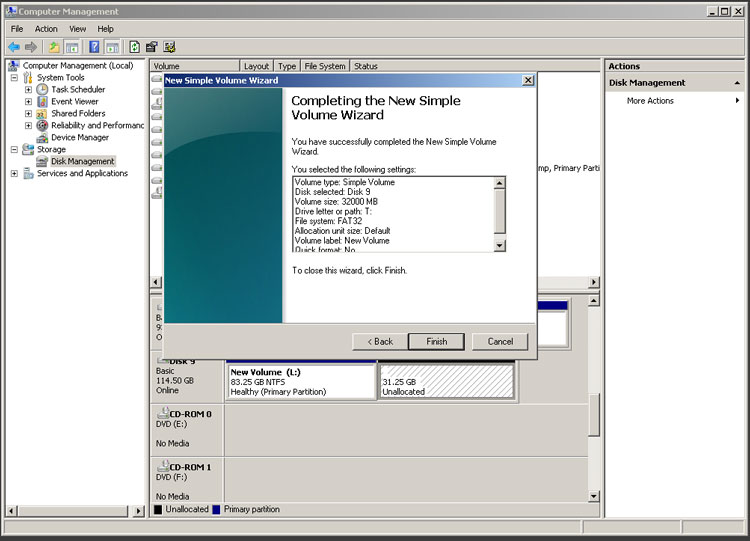This screenshot has height=541, width=750.
Task: Click the Layout column header
Action: tap(256, 66)
